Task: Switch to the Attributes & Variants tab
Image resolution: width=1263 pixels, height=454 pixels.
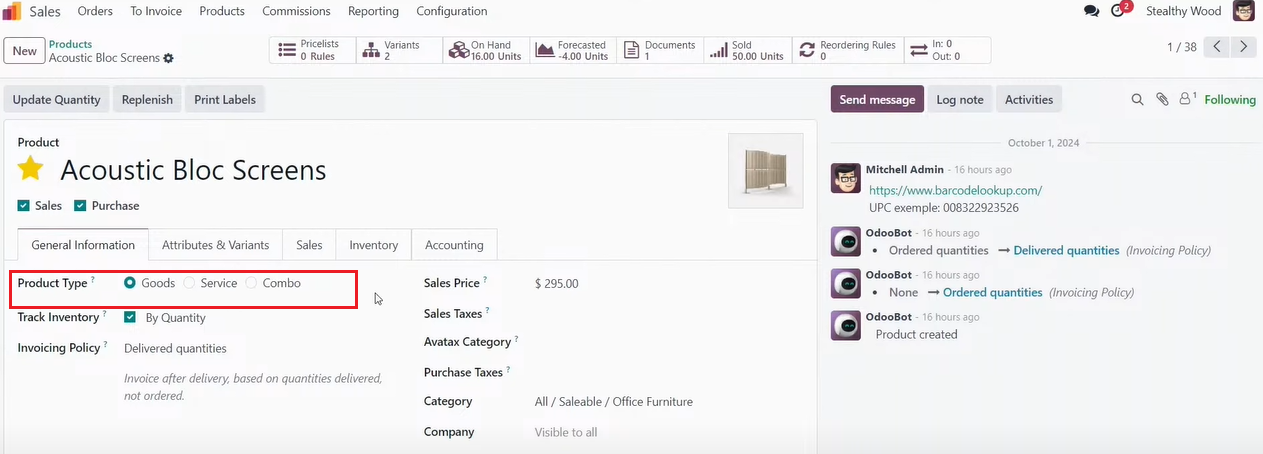Action: pos(215,245)
